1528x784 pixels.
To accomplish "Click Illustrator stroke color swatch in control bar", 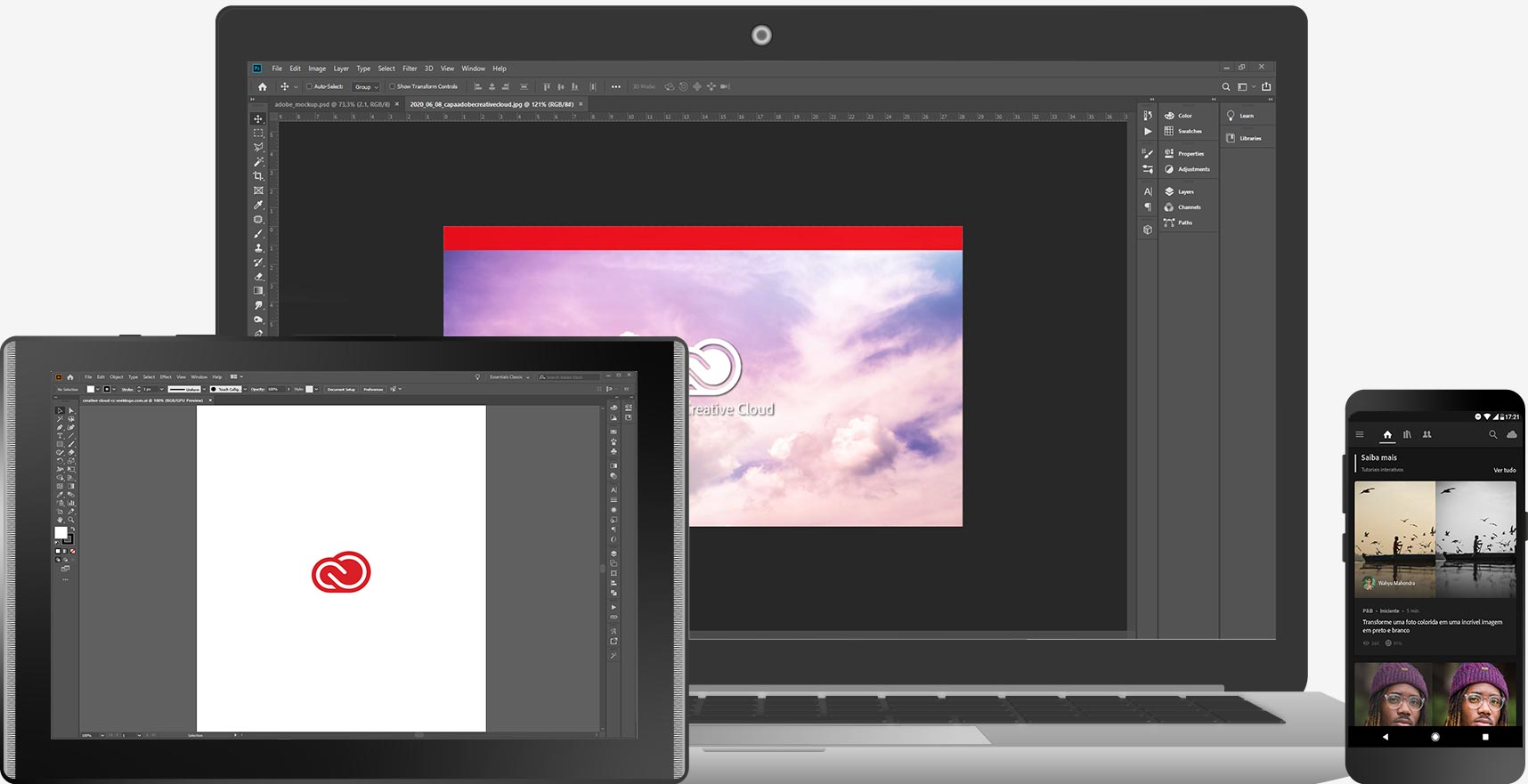I will [x=107, y=389].
